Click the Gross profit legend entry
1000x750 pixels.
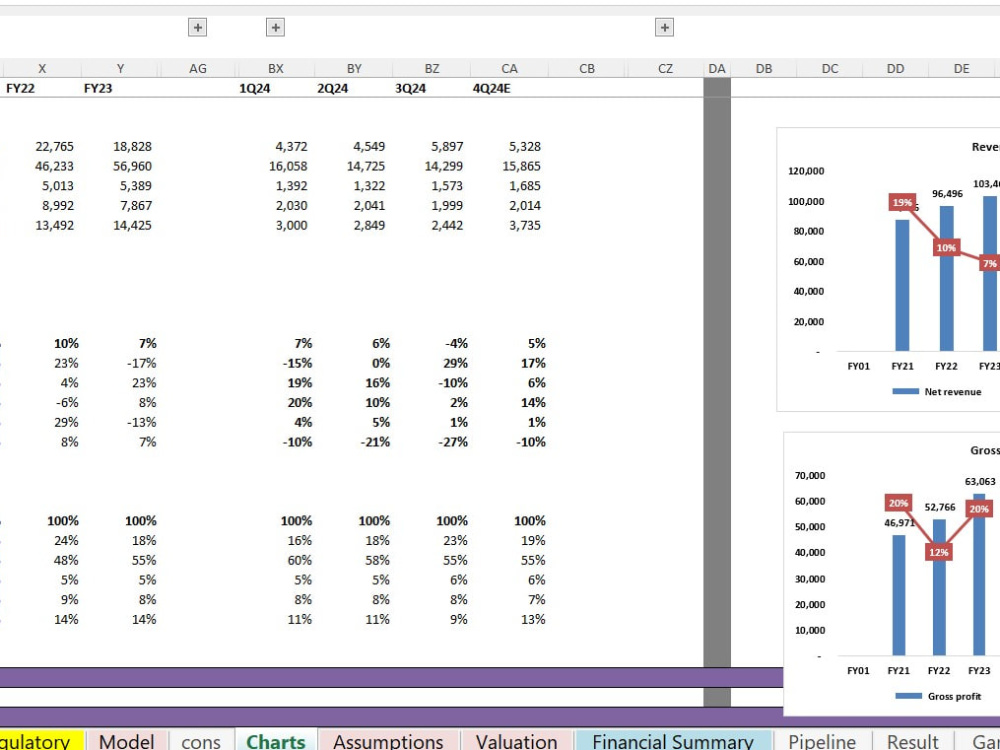938,696
